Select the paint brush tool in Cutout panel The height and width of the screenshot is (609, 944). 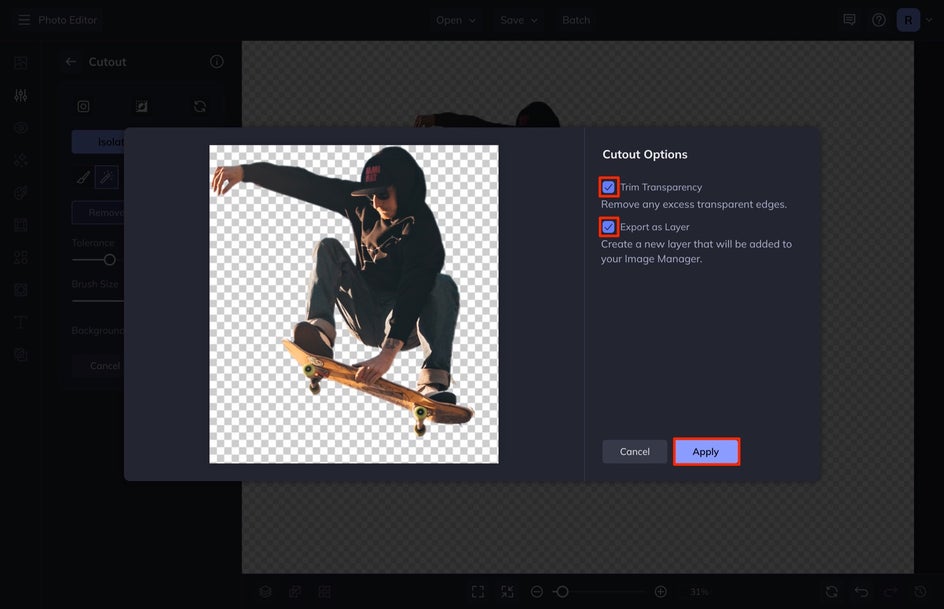tap(84, 177)
